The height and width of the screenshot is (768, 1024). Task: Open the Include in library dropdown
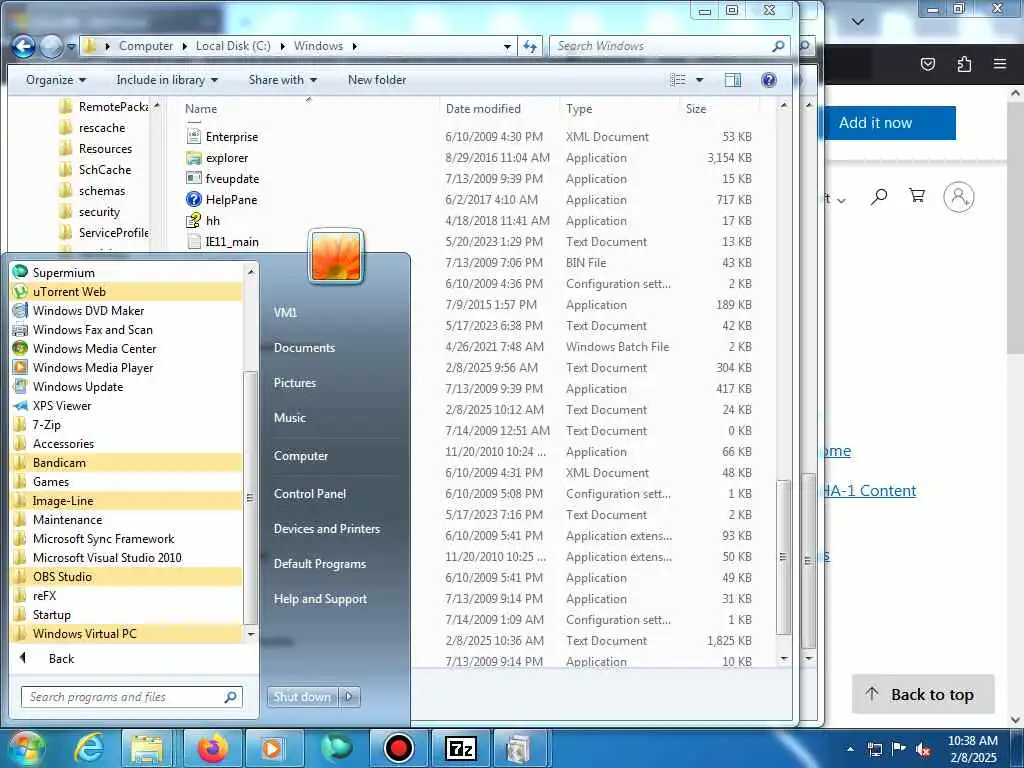click(167, 80)
